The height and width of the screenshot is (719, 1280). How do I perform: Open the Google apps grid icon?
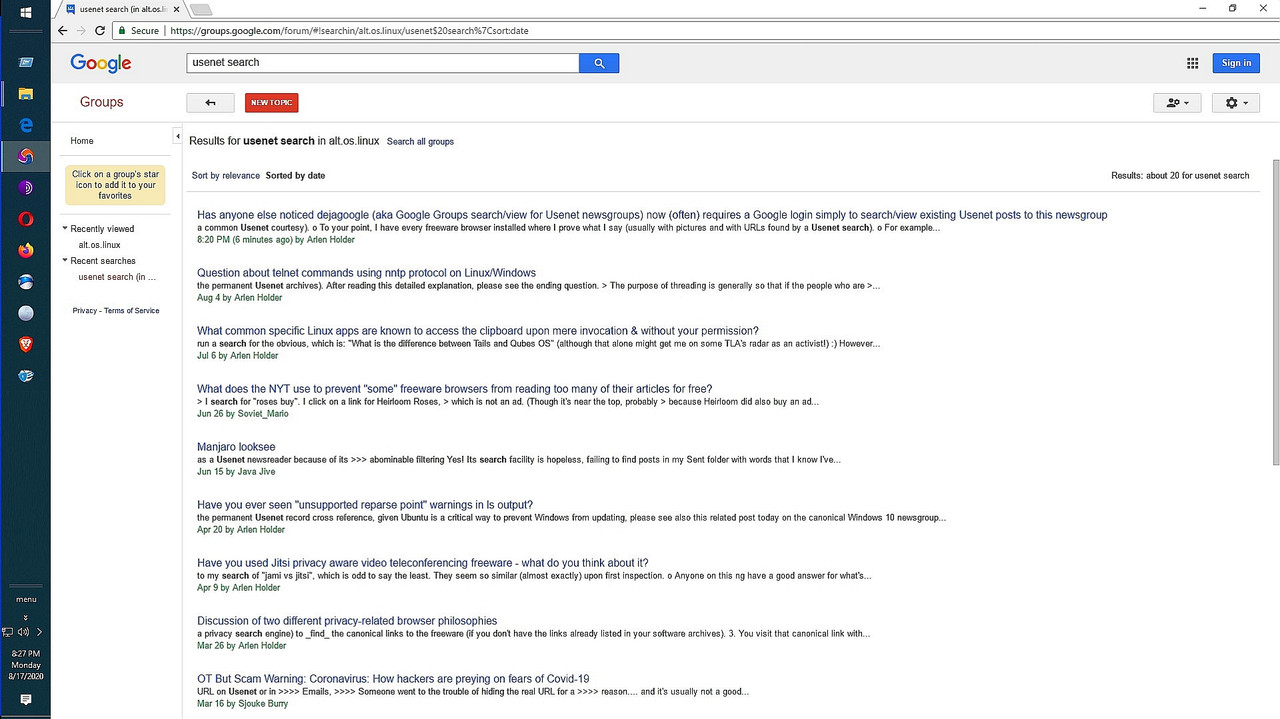point(1192,63)
